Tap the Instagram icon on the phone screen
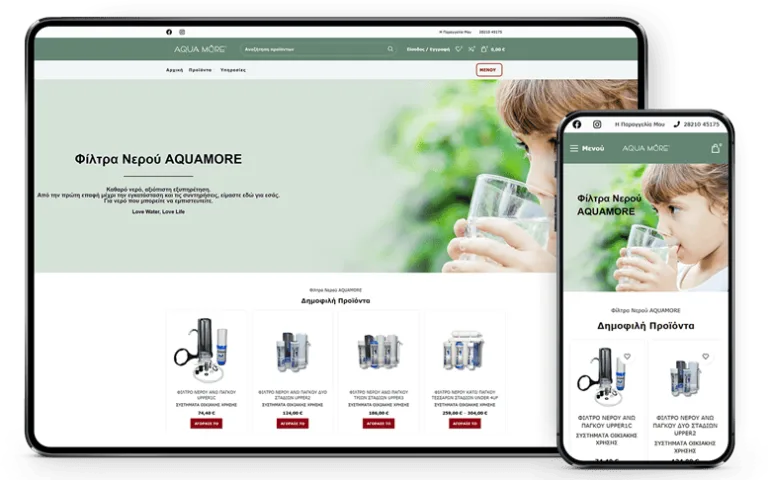This screenshot has height=480, width=768. (597, 124)
